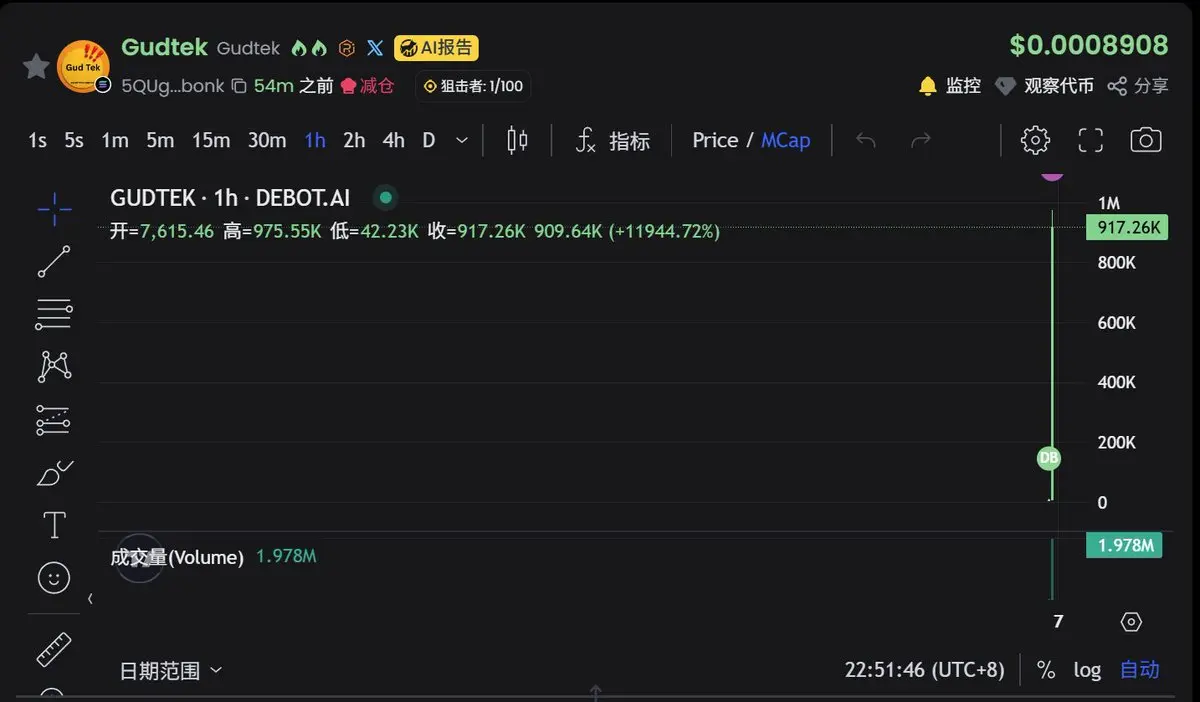The width and height of the screenshot is (1200, 702).
Task: Open the X (Twitter) link icon
Action: click(375, 47)
